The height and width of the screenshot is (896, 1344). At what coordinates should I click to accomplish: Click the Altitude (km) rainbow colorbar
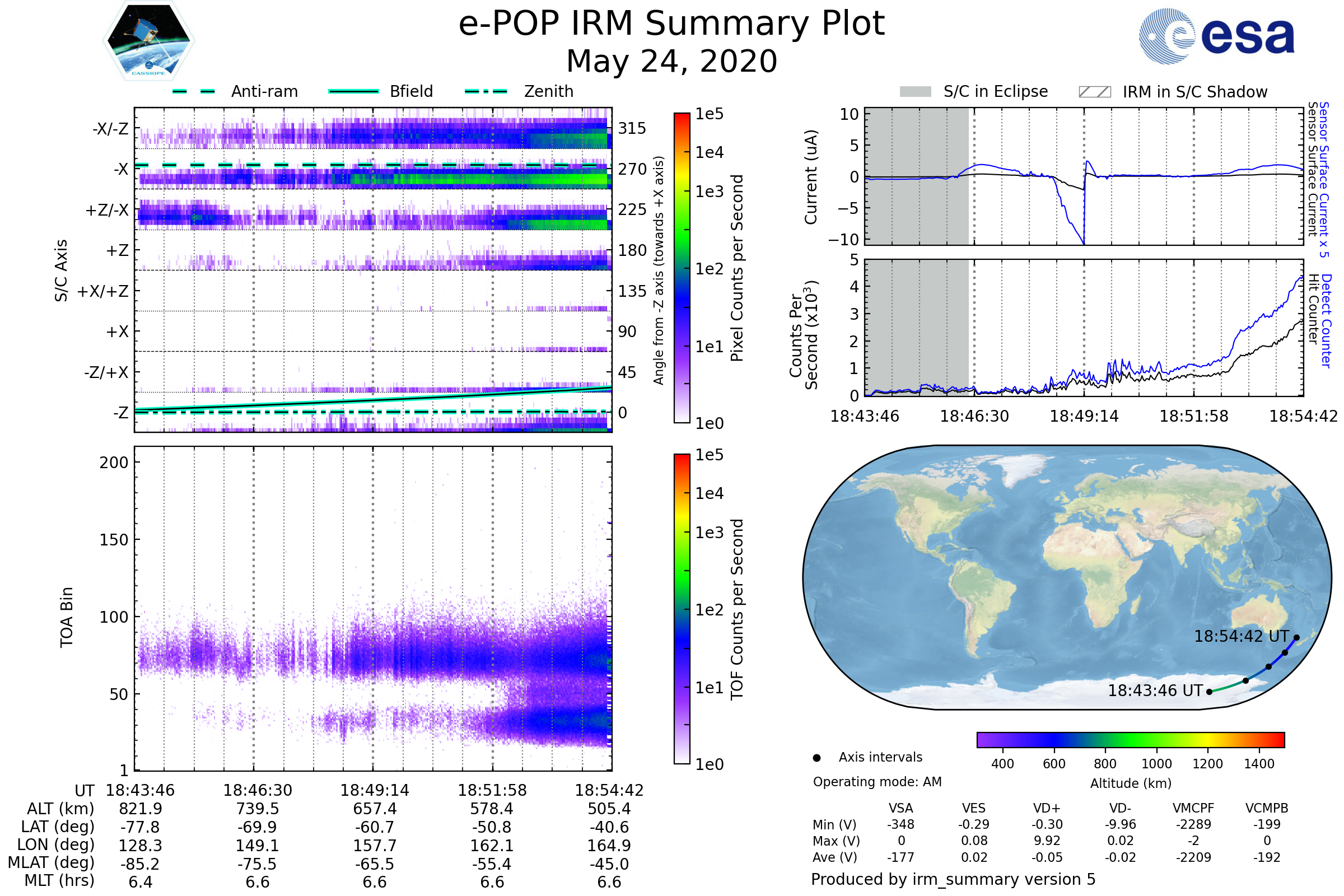pos(1130,739)
